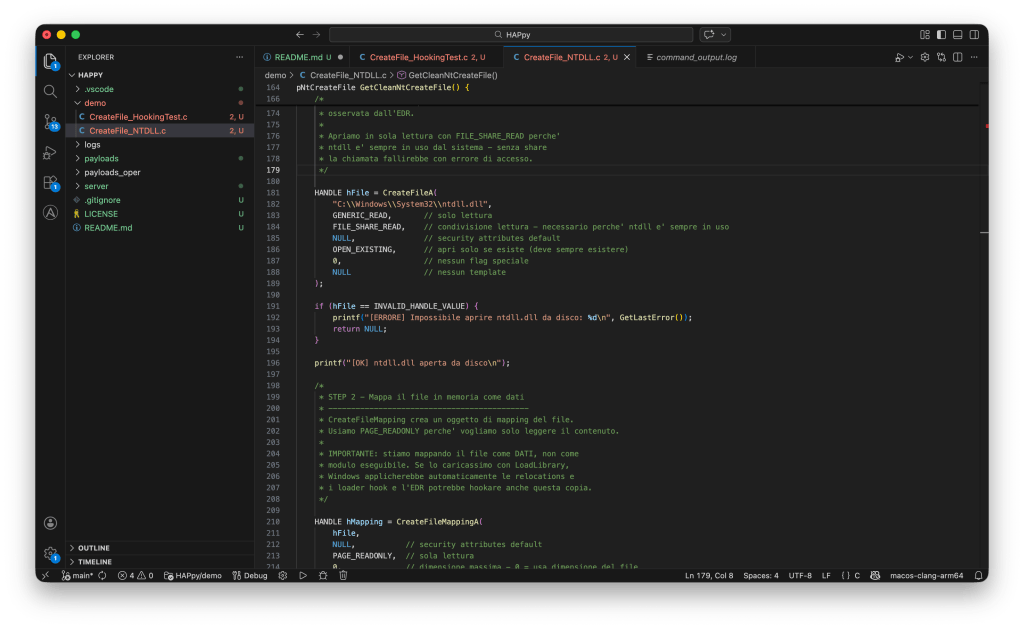
Task: Open the run/debug dropdown arrow in editor toolbar
Action: pyautogui.click(x=910, y=57)
